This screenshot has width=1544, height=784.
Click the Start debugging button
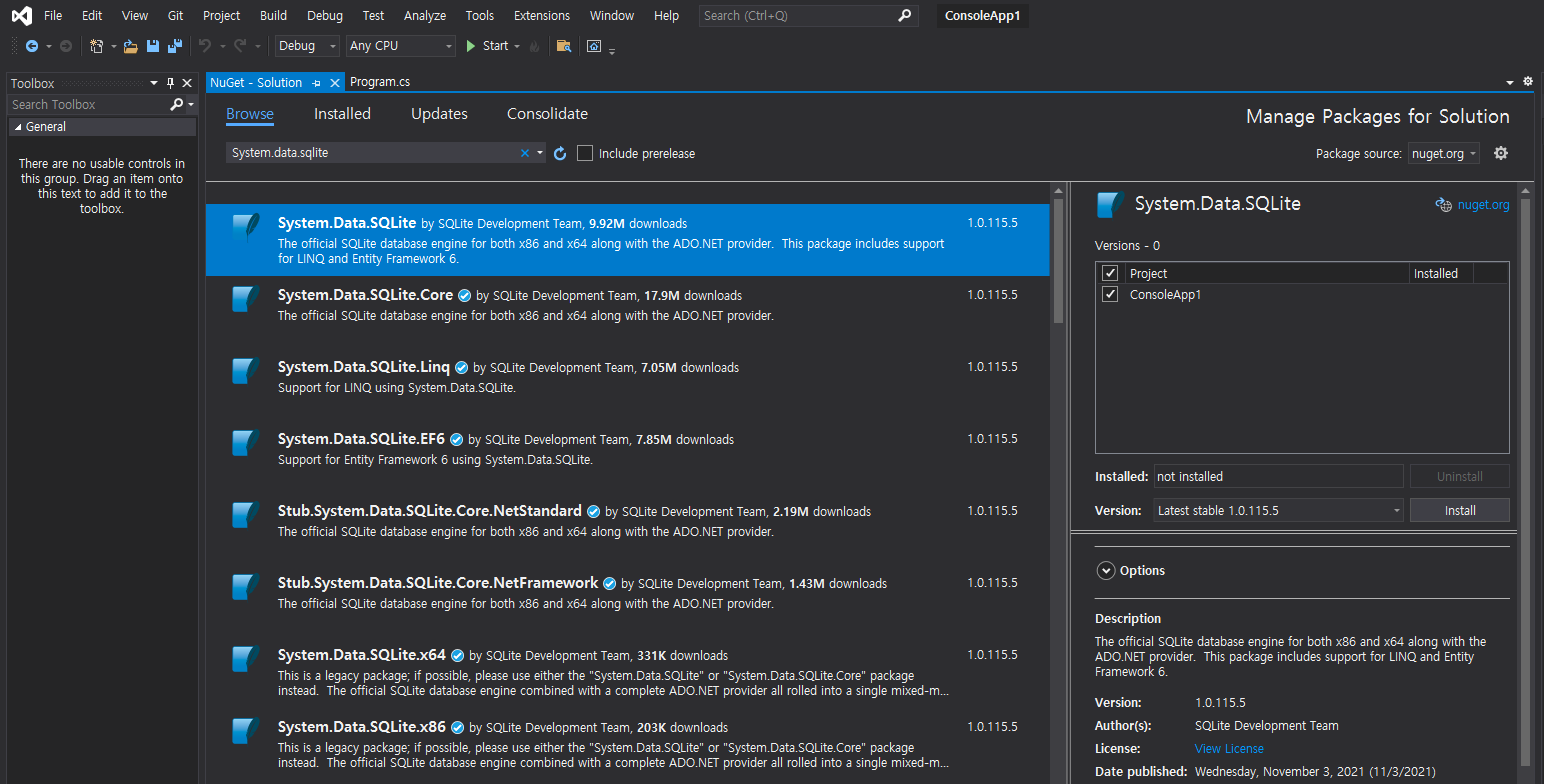(x=487, y=46)
